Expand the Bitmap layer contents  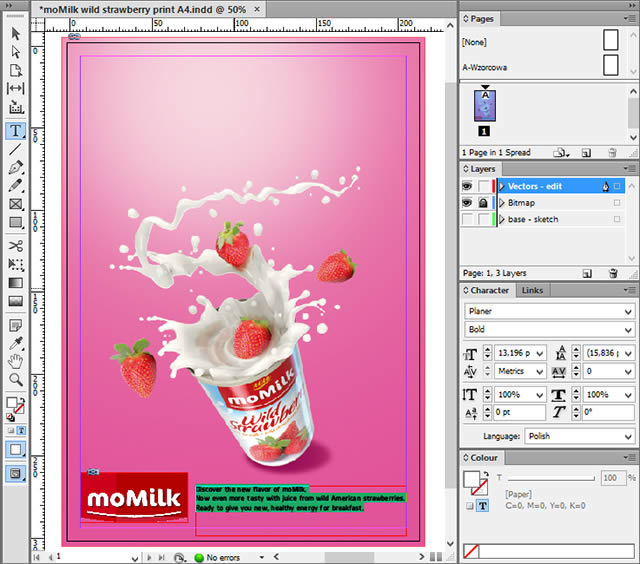(502, 203)
